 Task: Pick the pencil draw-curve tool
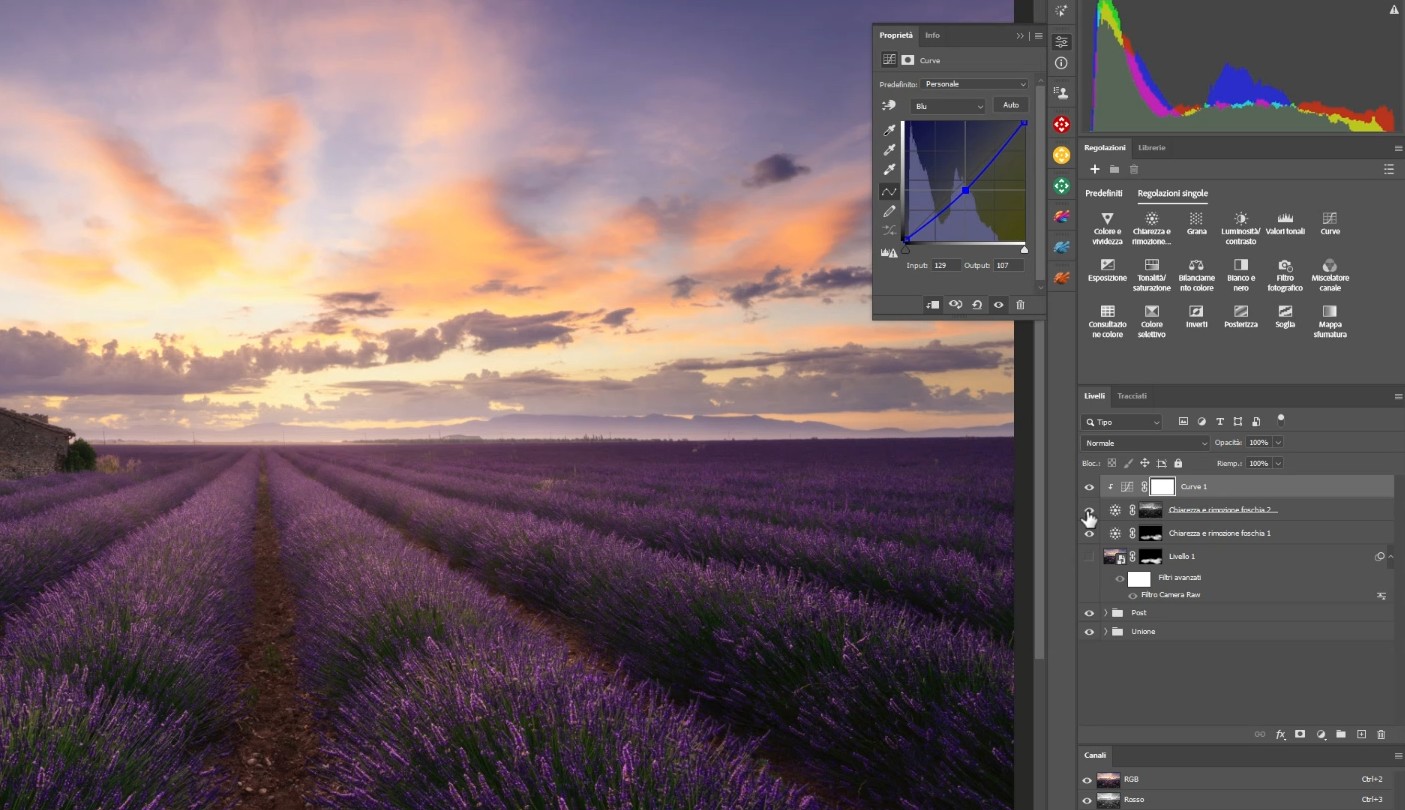tap(888, 211)
